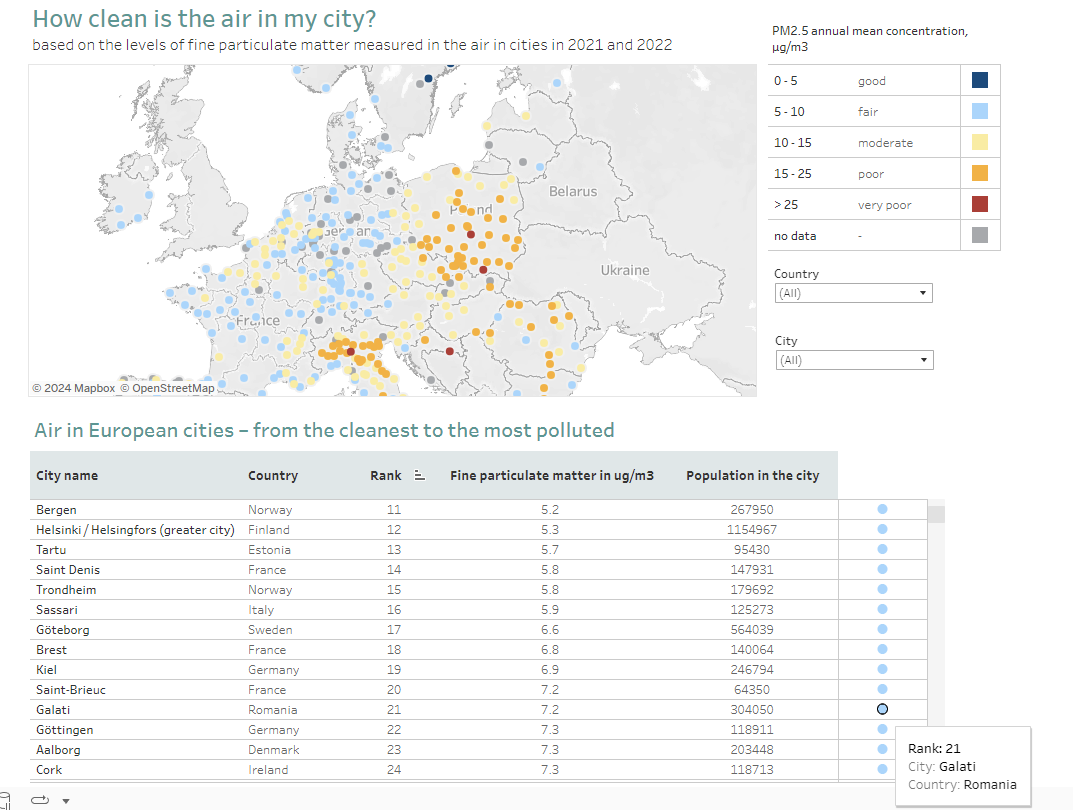
Task: Click the blue dot in the Bergen row
Action: coord(882,509)
